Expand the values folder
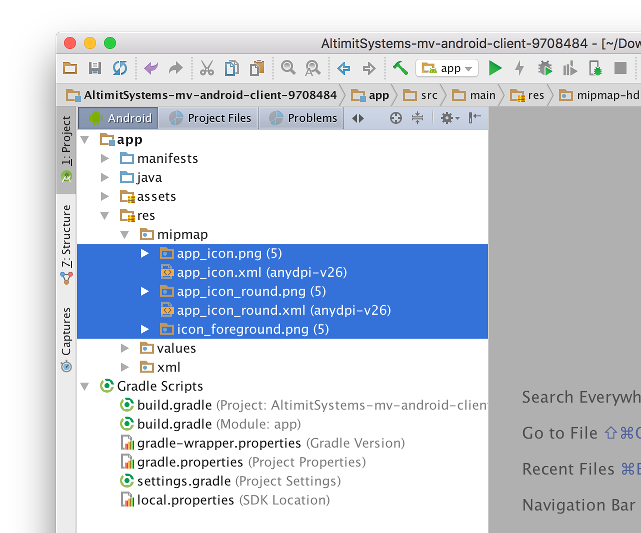 125,348
